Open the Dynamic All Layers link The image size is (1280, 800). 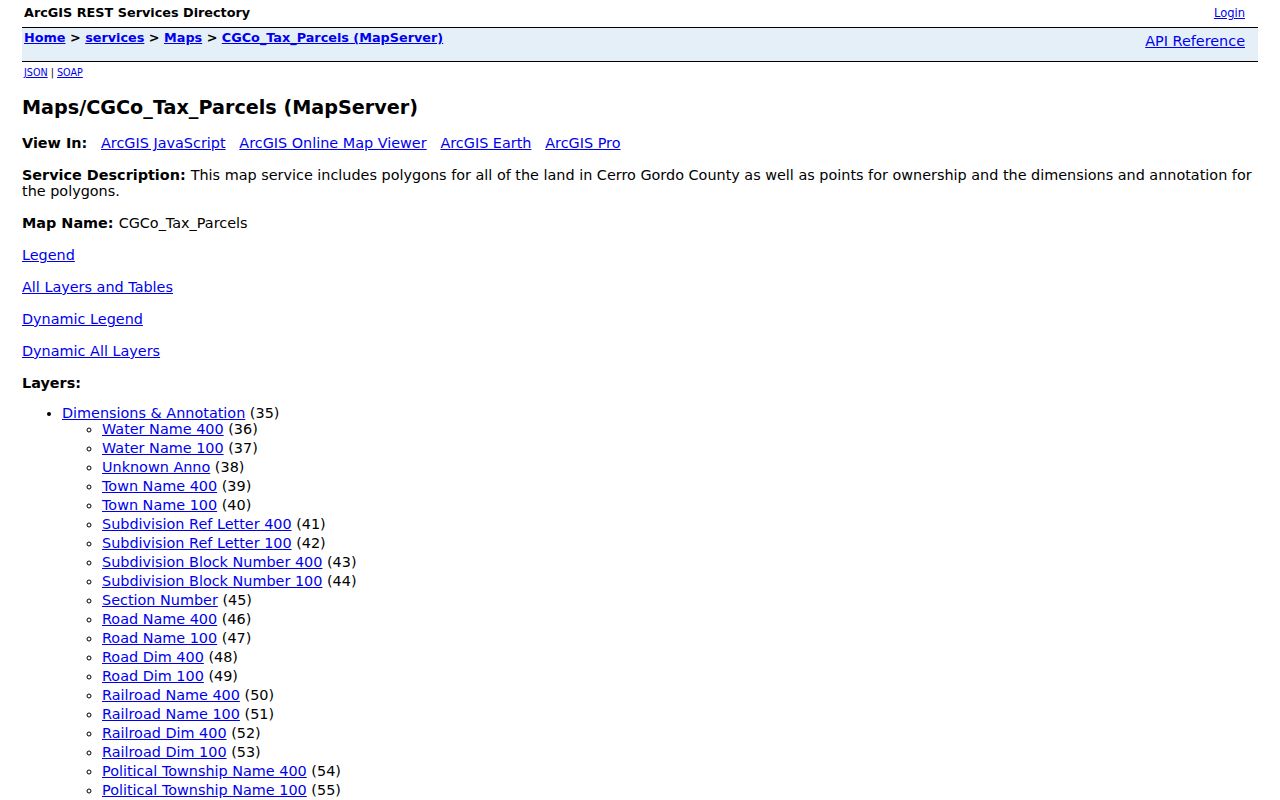click(91, 351)
